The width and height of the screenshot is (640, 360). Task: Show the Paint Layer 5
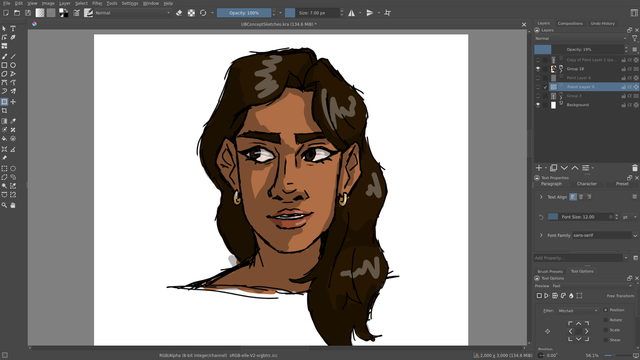[538, 87]
